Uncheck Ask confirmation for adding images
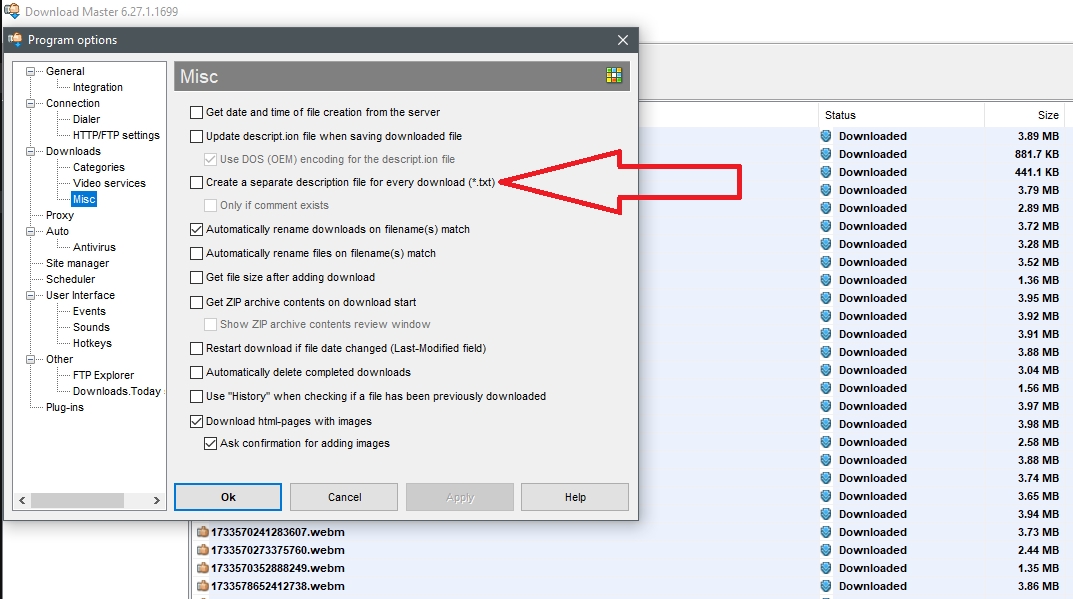The height and width of the screenshot is (599, 1073). click(x=211, y=444)
